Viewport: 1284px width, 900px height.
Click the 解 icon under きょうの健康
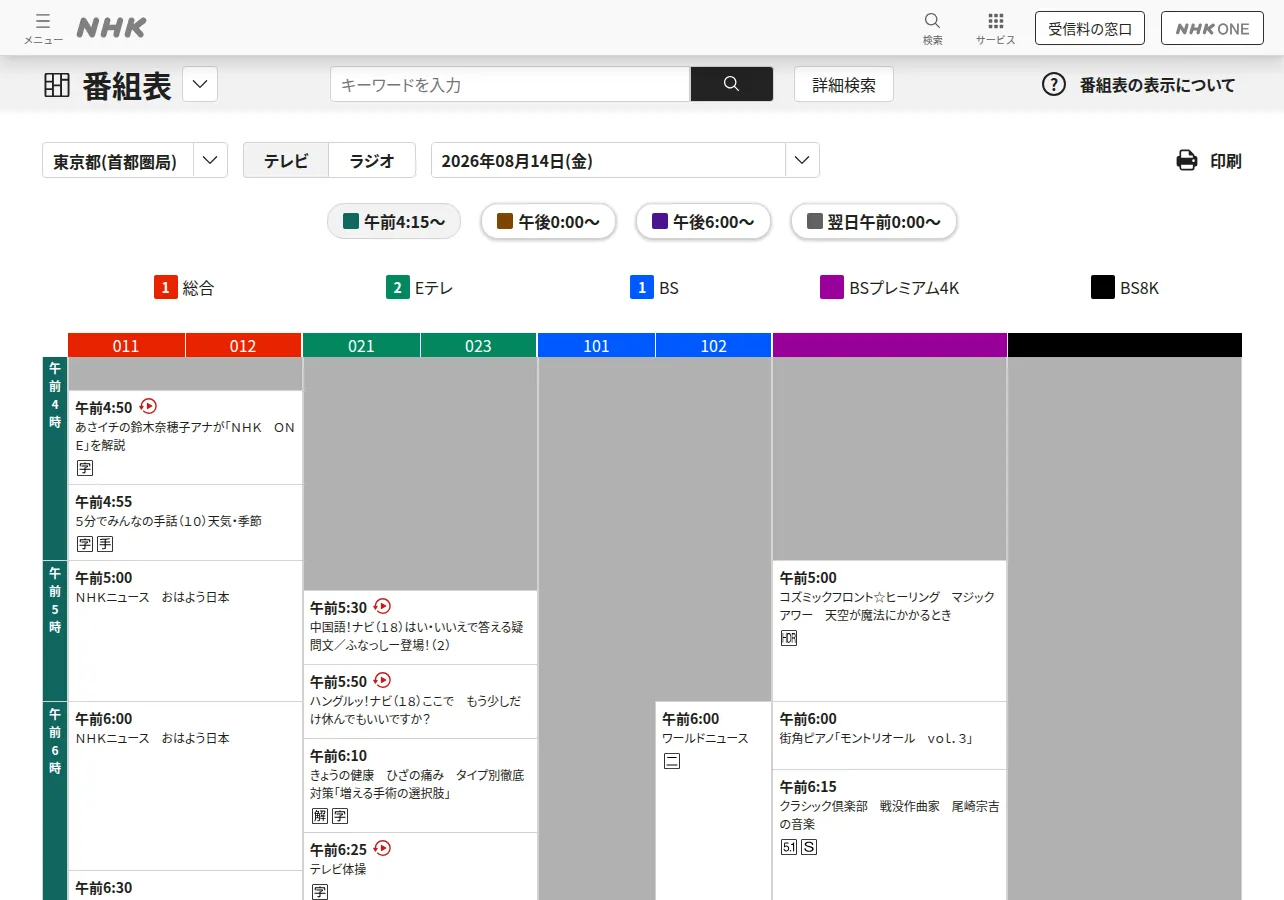point(320,816)
